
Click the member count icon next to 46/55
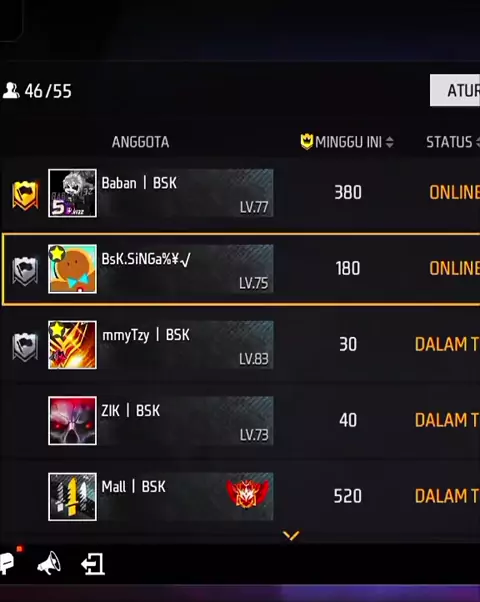click(x=11, y=91)
